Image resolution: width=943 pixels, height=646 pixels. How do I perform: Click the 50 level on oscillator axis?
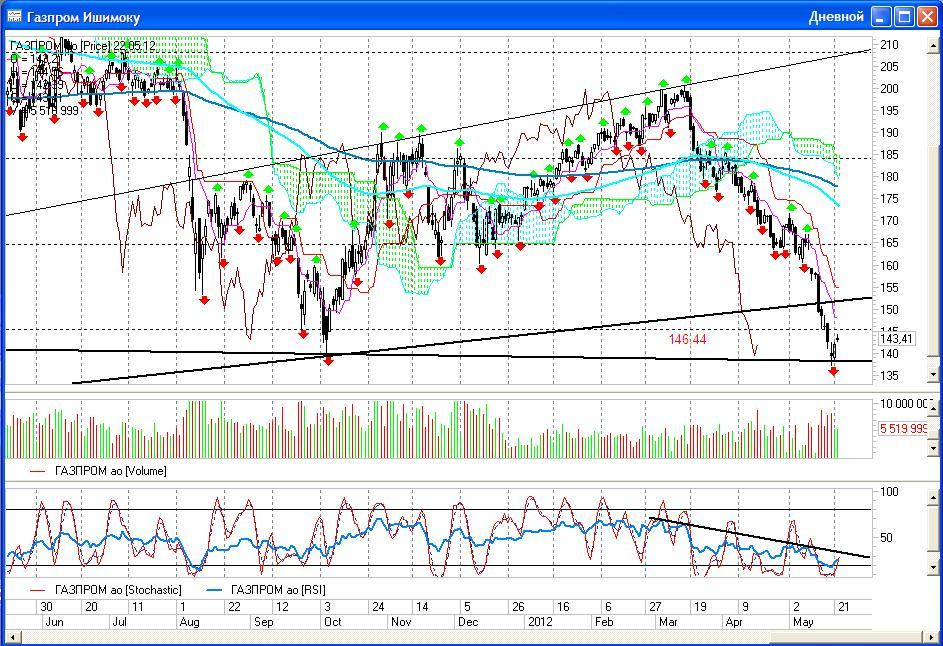coord(886,538)
